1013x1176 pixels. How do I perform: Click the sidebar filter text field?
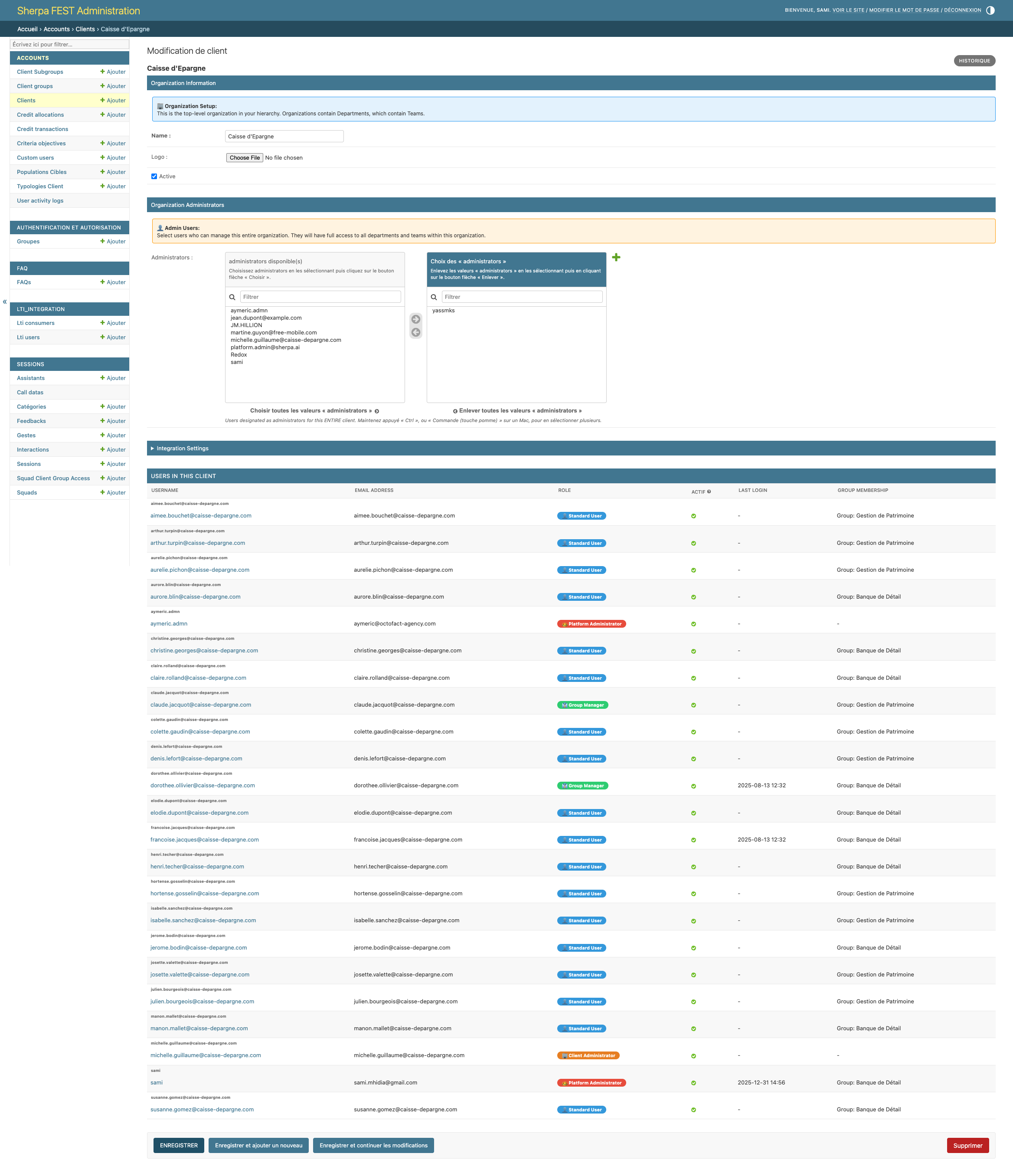click(69, 44)
